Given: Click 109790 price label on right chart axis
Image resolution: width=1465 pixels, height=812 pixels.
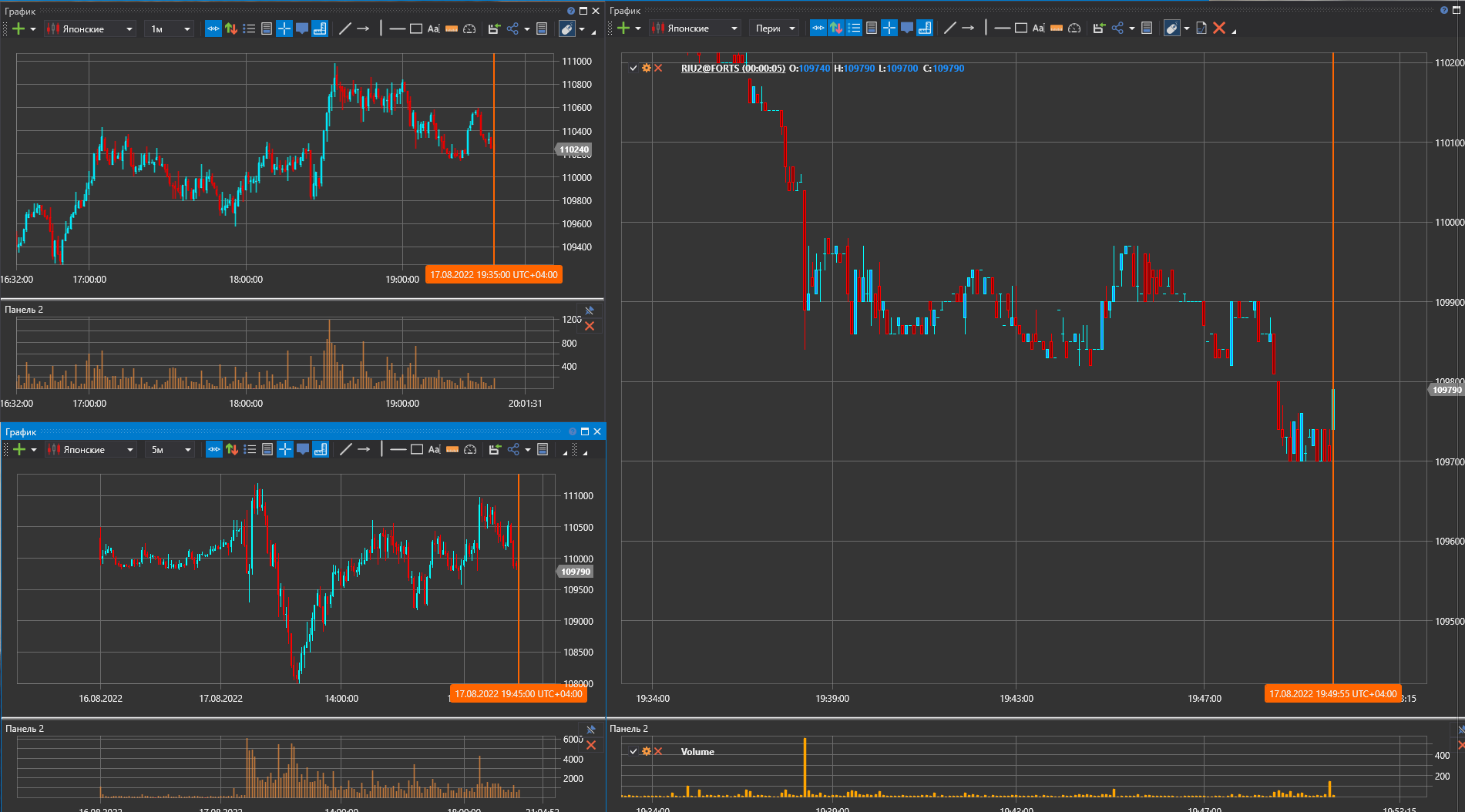Looking at the screenshot, I should point(1447,390).
